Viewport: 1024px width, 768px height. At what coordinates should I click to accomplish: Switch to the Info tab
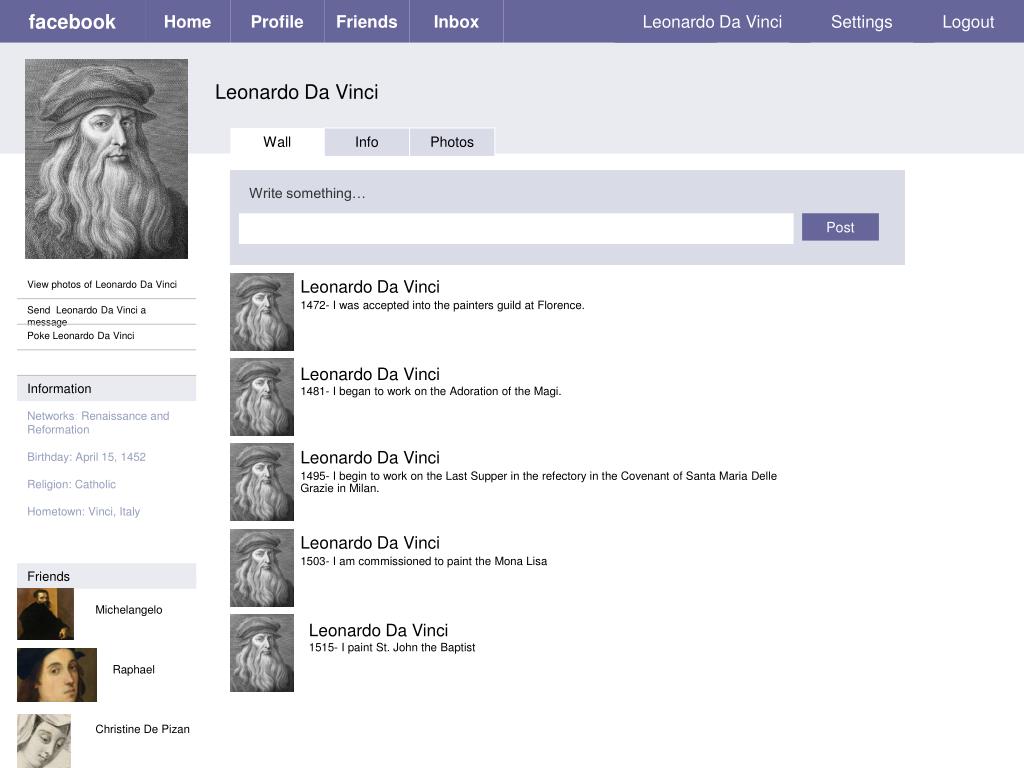(x=366, y=142)
